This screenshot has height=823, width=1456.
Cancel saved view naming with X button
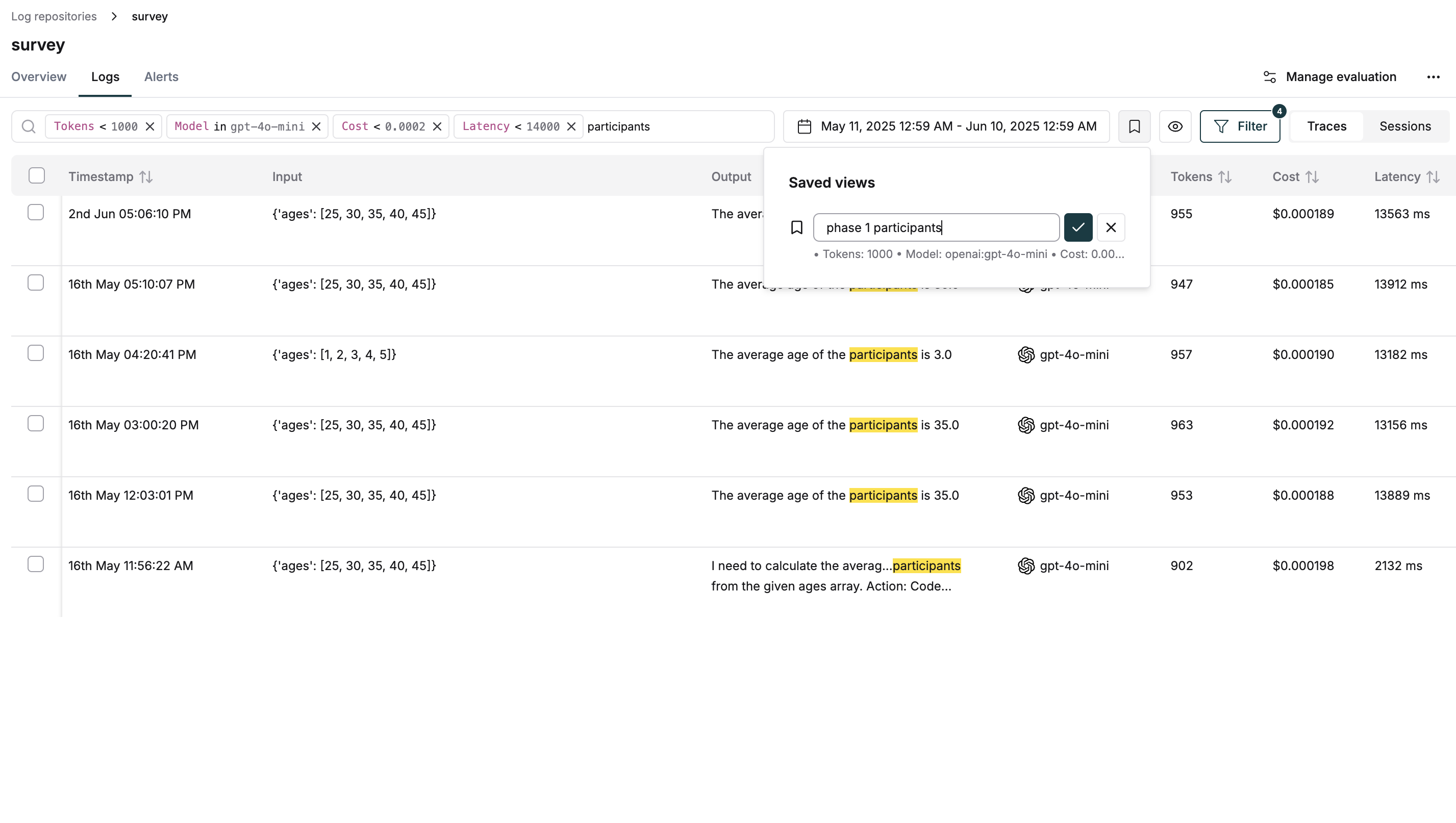pyautogui.click(x=1111, y=227)
